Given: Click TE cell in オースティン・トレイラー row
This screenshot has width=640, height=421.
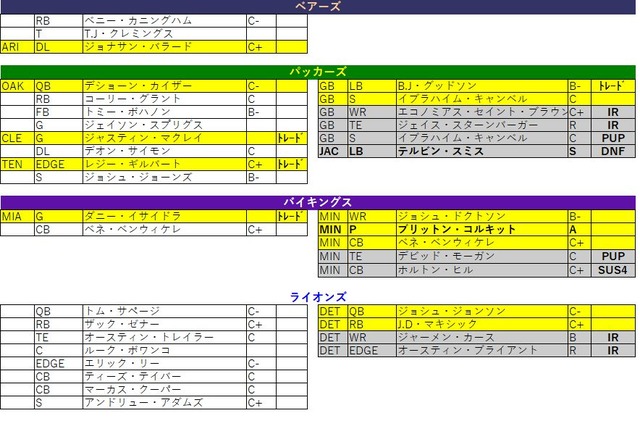Looking at the screenshot, I should click(x=58, y=337).
